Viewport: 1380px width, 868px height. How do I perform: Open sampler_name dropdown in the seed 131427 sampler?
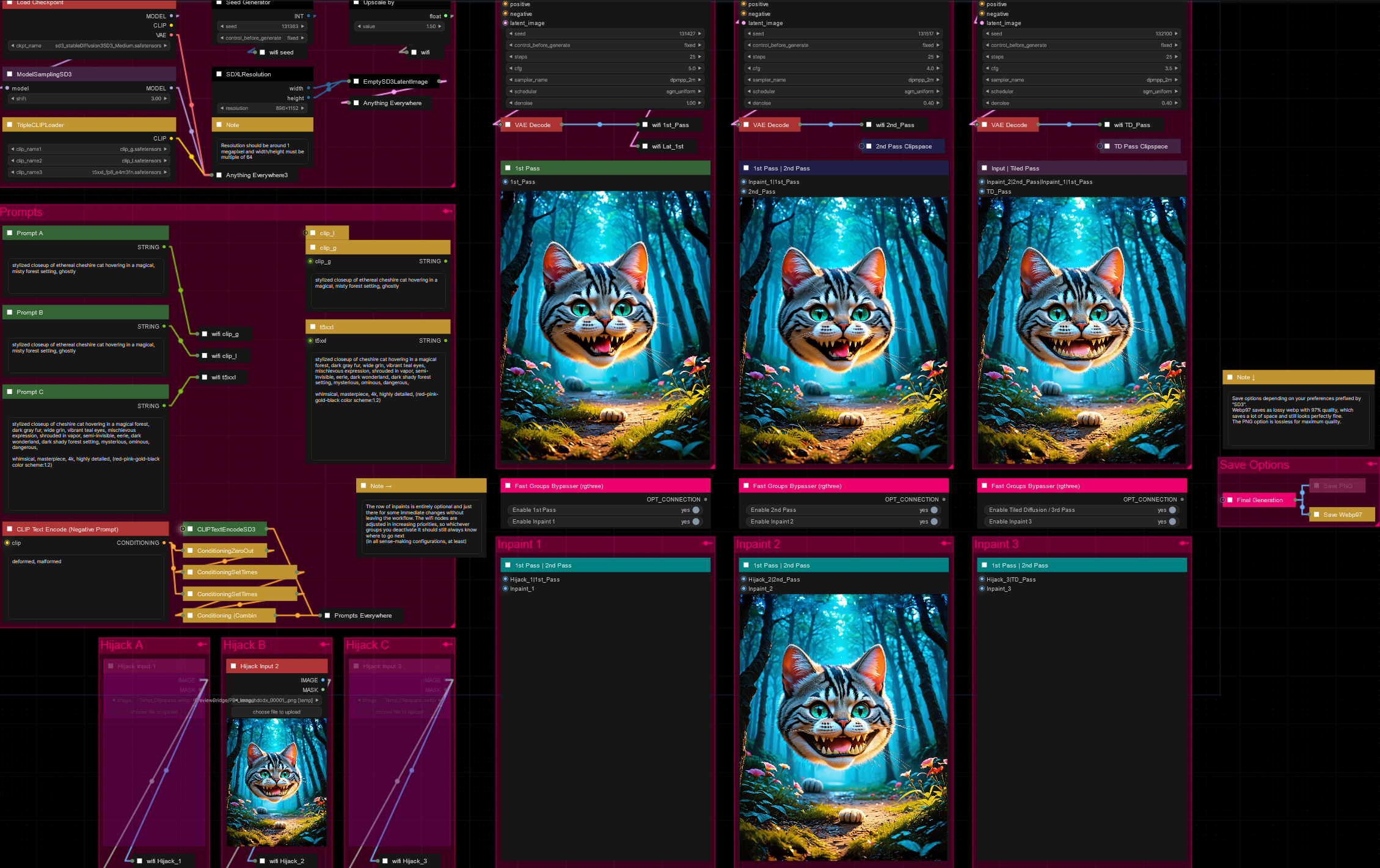[x=605, y=80]
